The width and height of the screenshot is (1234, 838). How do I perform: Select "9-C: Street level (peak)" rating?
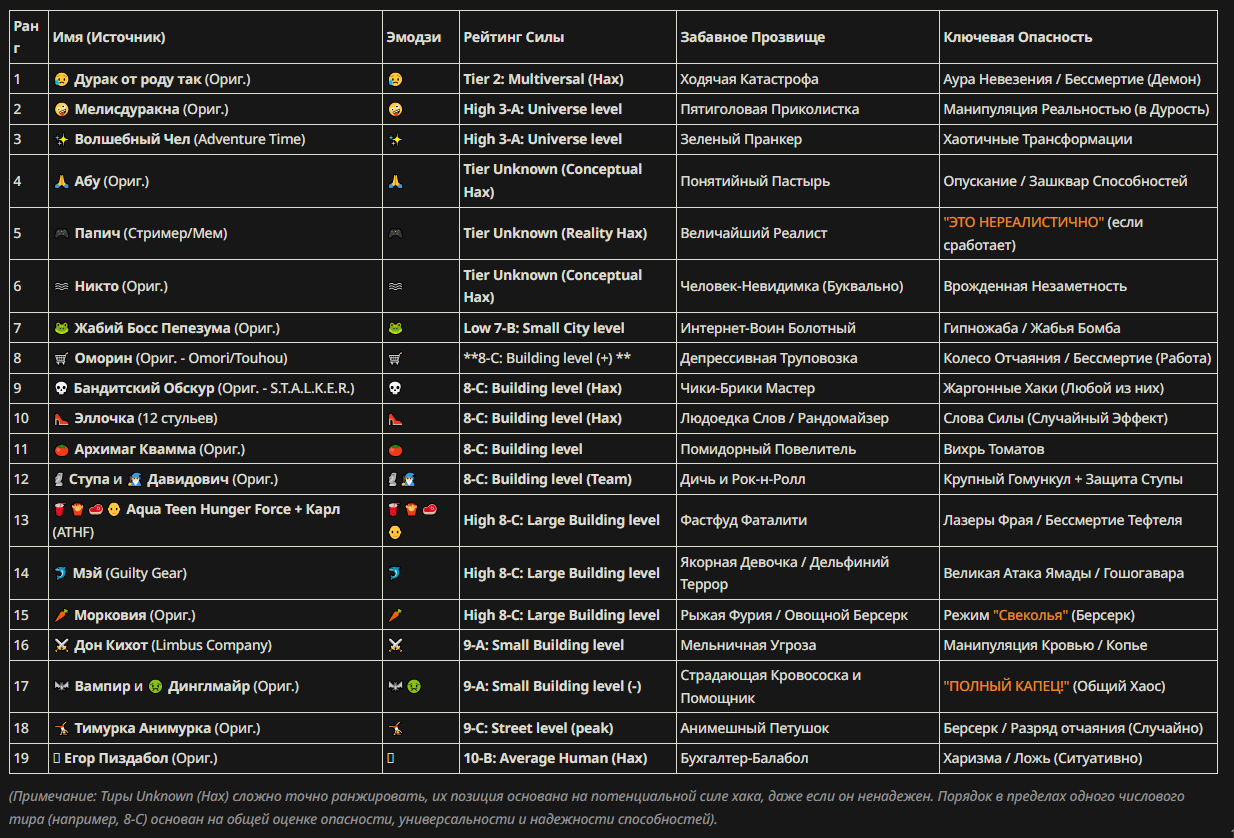coord(539,728)
